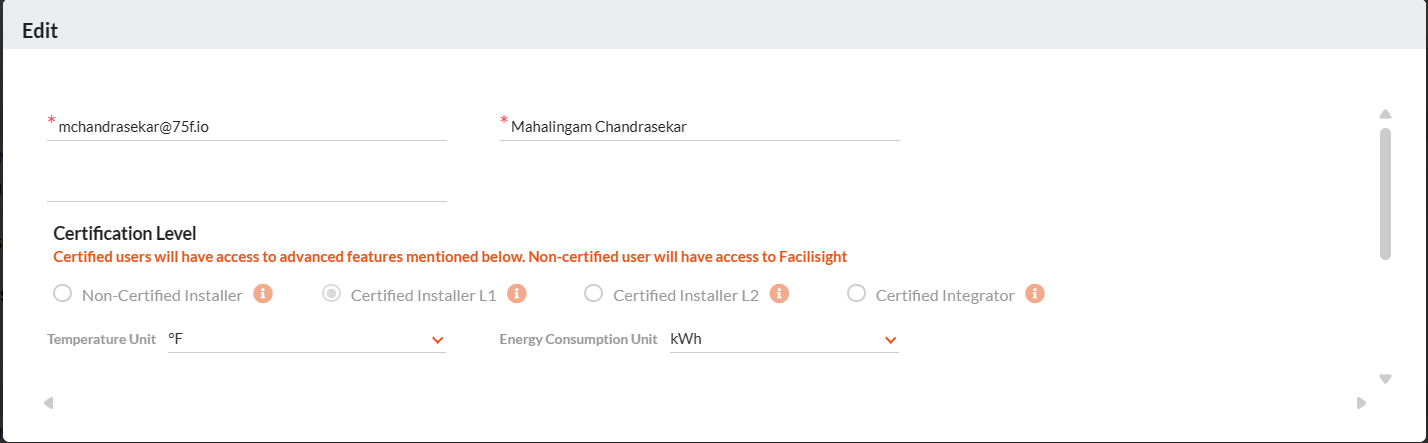This screenshot has width=1428, height=443.
Task: Expand the Energy Consumption Unit chevron
Action: [890, 341]
